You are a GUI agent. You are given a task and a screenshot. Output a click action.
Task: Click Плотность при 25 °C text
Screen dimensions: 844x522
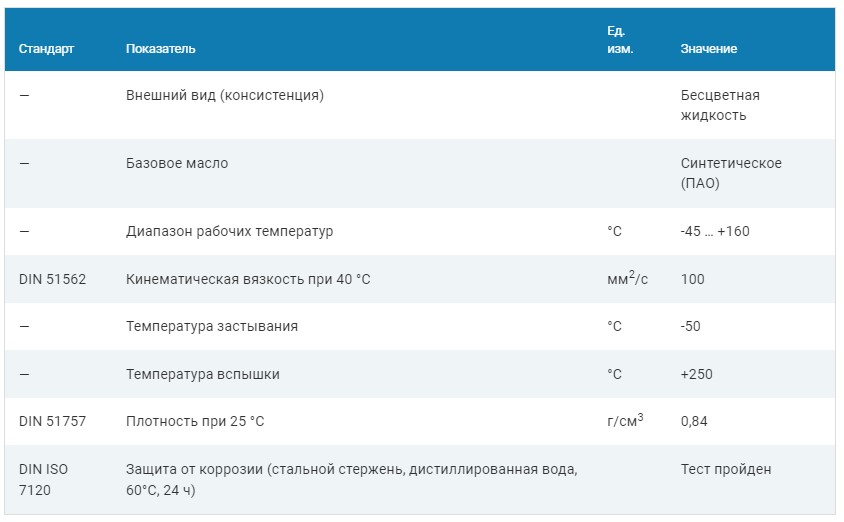coord(195,421)
